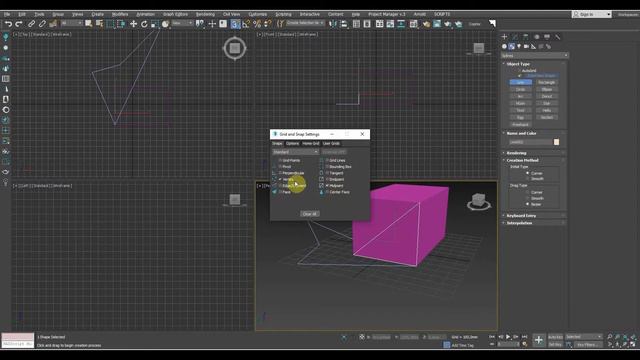Open the Create Selection Set dropdown
The width and height of the screenshot is (640, 360).
coord(305,23)
